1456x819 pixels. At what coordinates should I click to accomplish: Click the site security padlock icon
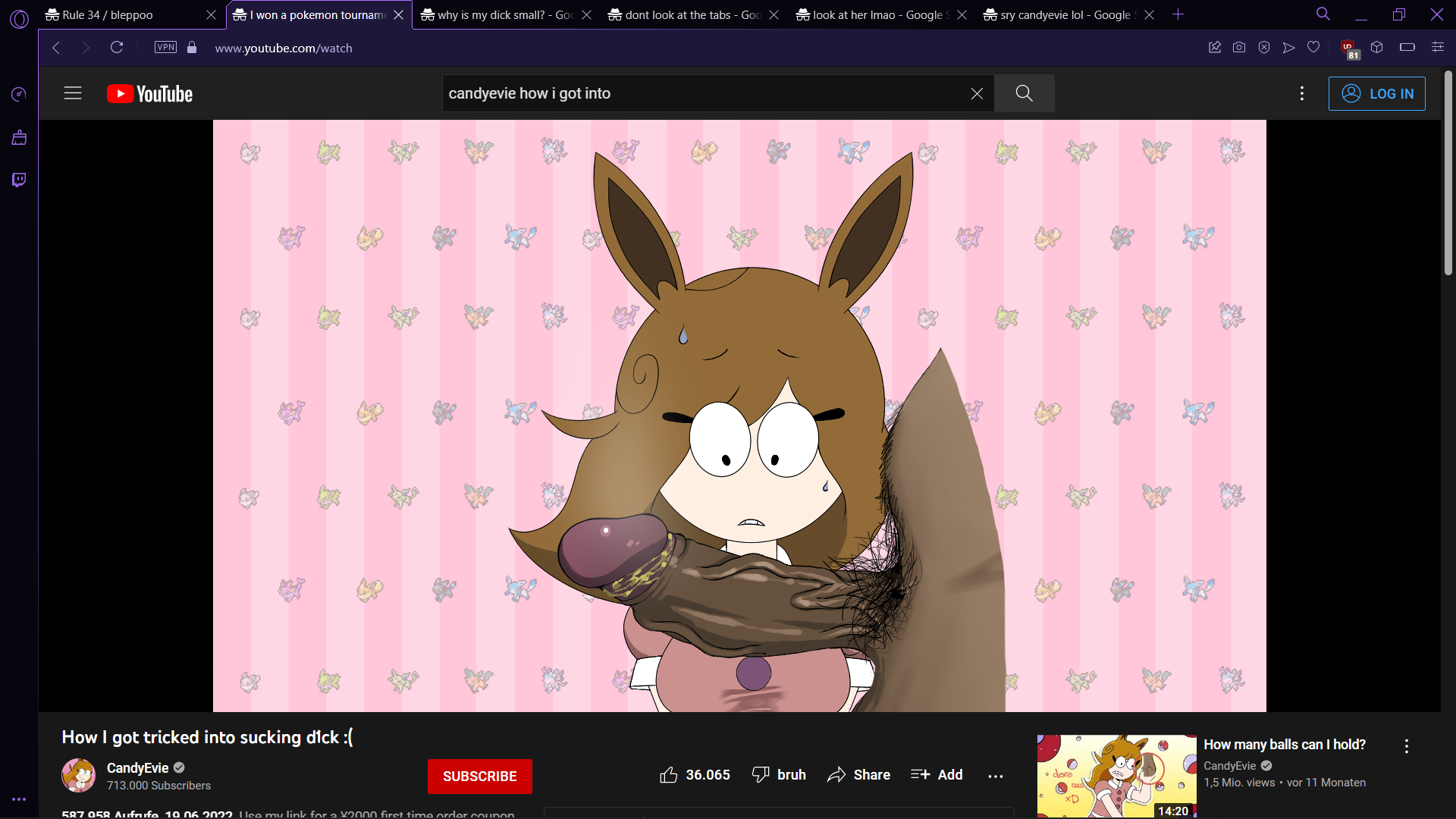point(192,48)
